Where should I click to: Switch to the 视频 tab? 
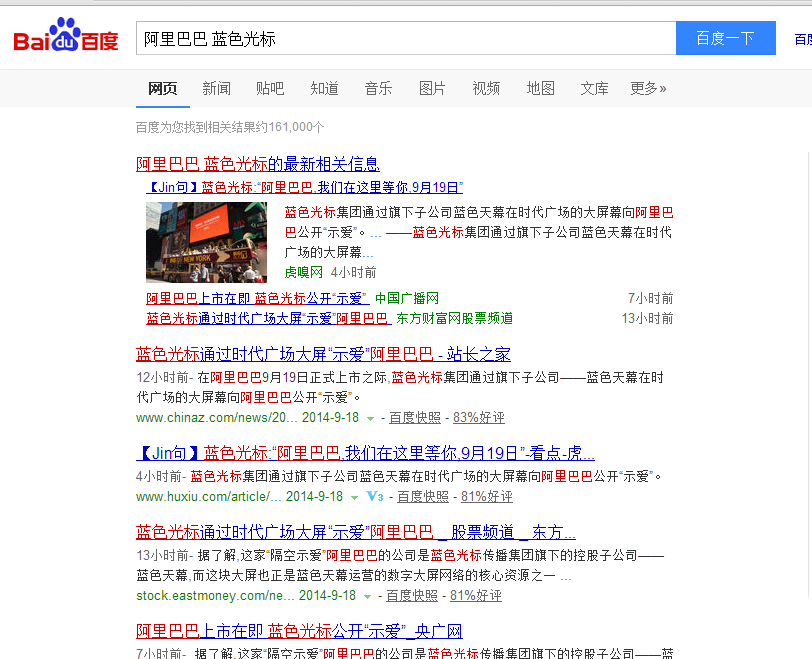click(486, 89)
